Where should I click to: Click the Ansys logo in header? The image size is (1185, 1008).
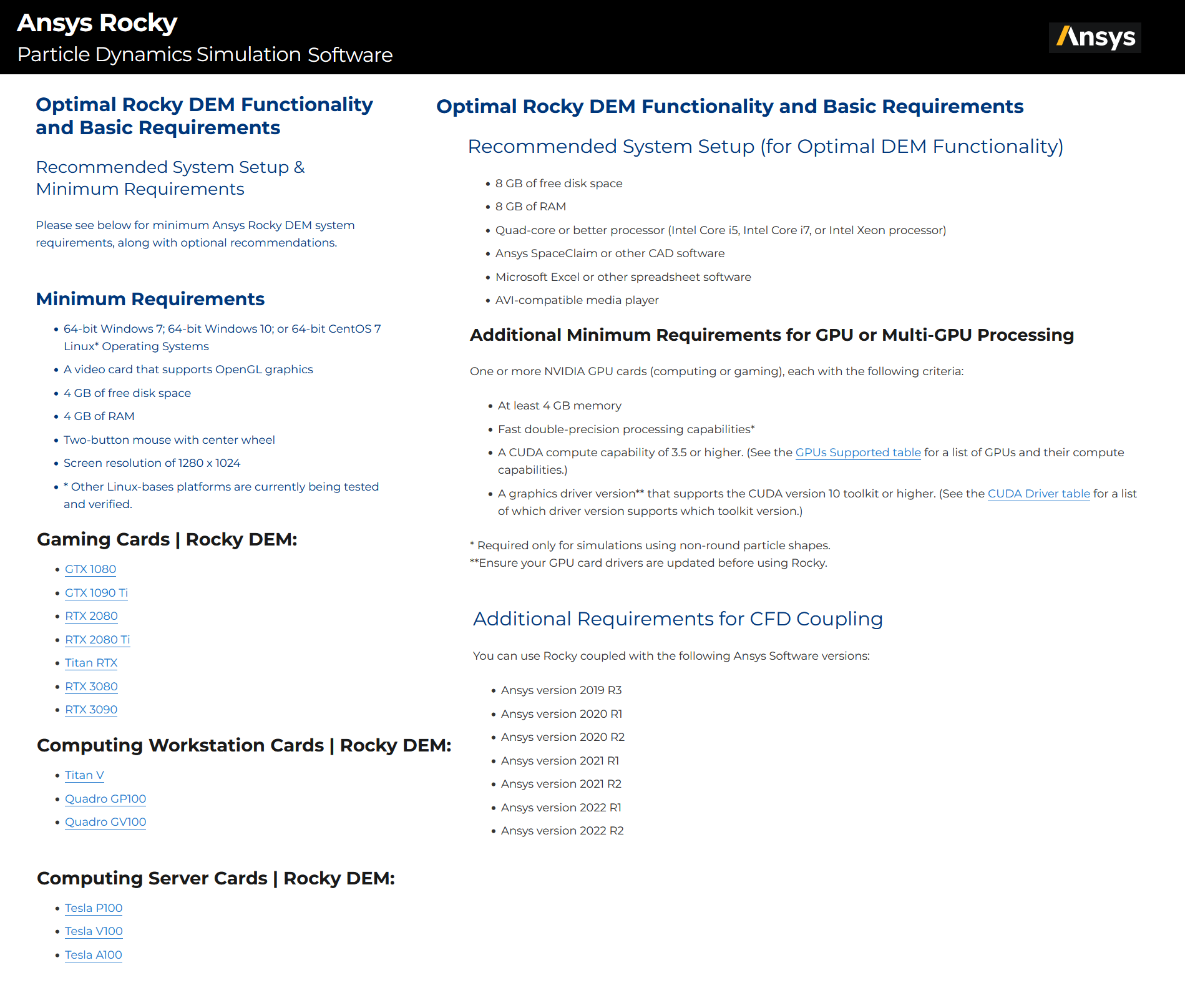pyautogui.click(x=1095, y=37)
